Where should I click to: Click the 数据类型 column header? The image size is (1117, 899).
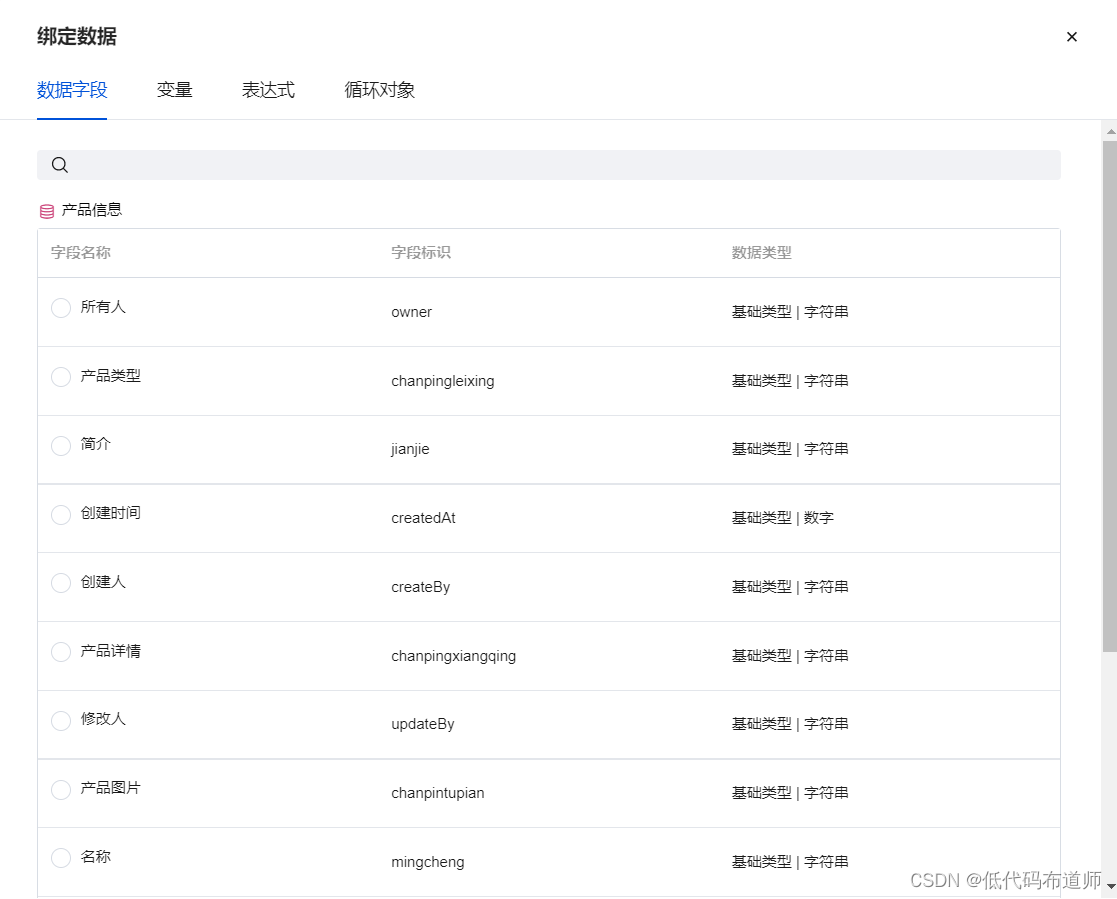pos(762,252)
